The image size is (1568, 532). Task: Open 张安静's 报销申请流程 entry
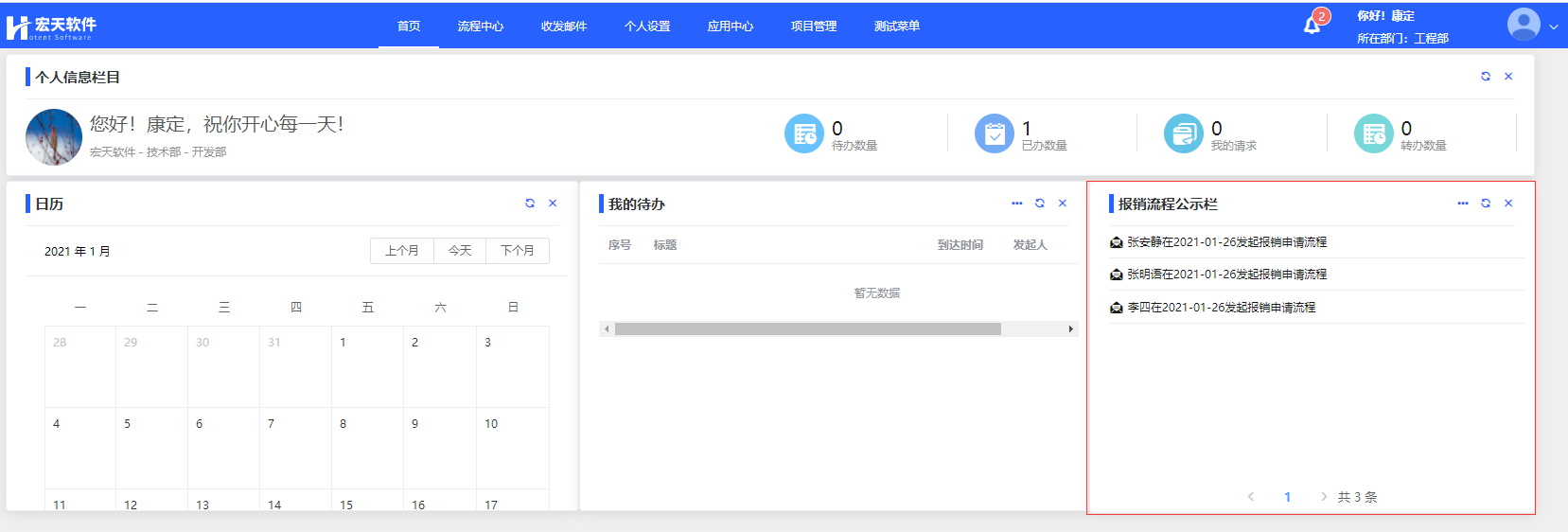point(1226,242)
